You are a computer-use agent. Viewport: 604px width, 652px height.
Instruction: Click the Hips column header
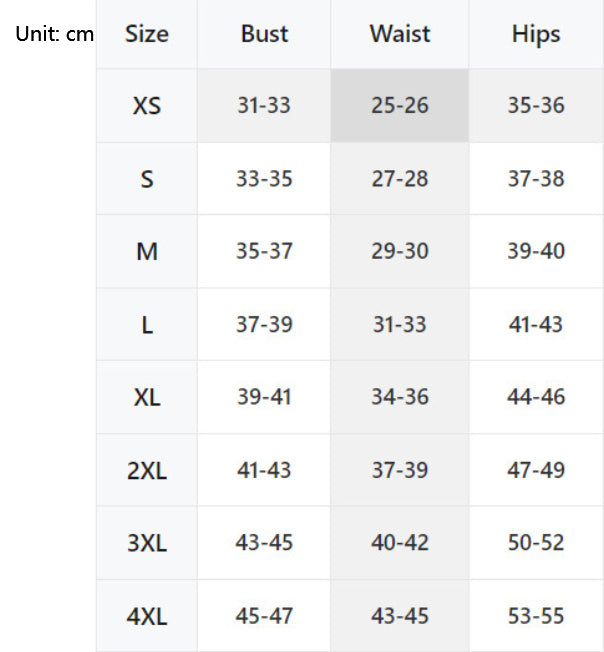point(536,34)
